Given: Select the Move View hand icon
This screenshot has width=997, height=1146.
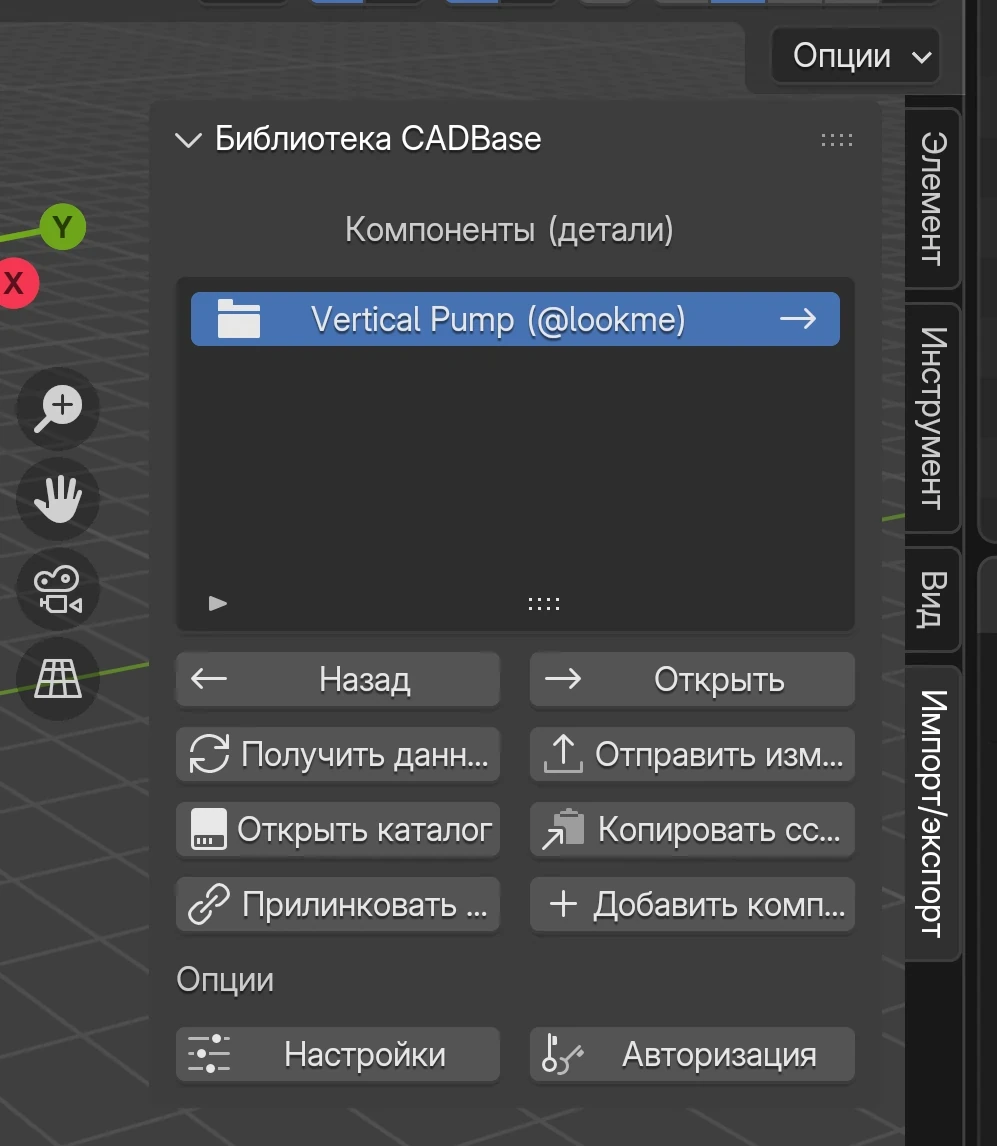Looking at the screenshot, I should click(x=57, y=499).
